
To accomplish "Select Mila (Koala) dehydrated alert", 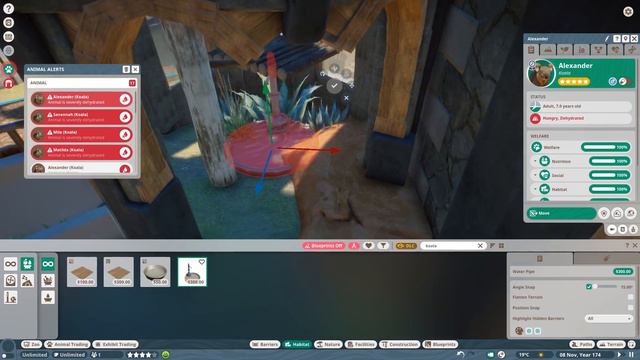I will [81, 135].
